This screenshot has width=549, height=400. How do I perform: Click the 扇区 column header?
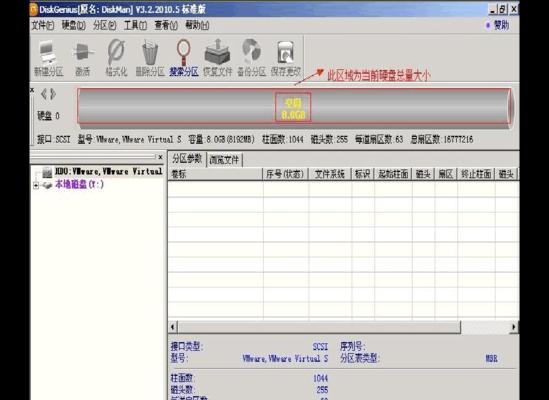(x=446, y=174)
